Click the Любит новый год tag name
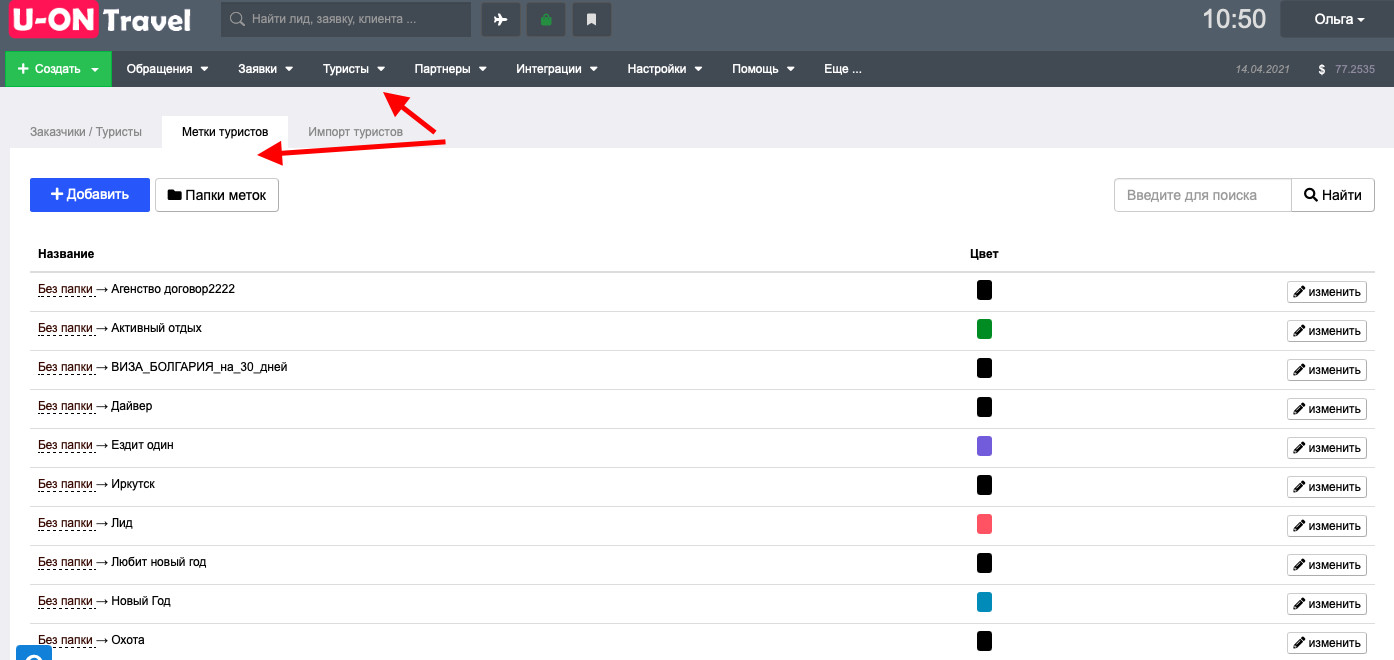This screenshot has width=1394, height=660. (x=158, y=562)
